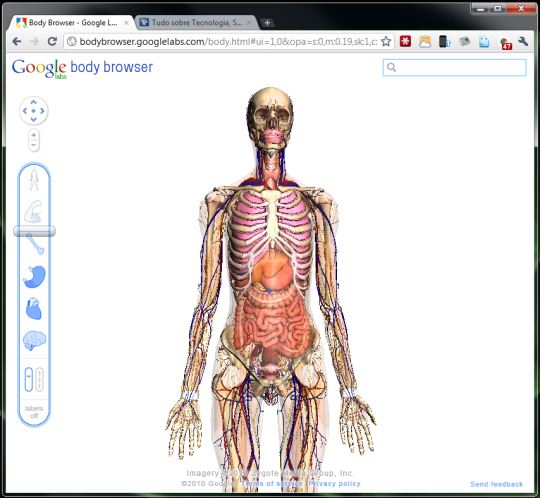Select the circulatory layer heart icon
540x498 pixels.
click(x=34, y=309)
